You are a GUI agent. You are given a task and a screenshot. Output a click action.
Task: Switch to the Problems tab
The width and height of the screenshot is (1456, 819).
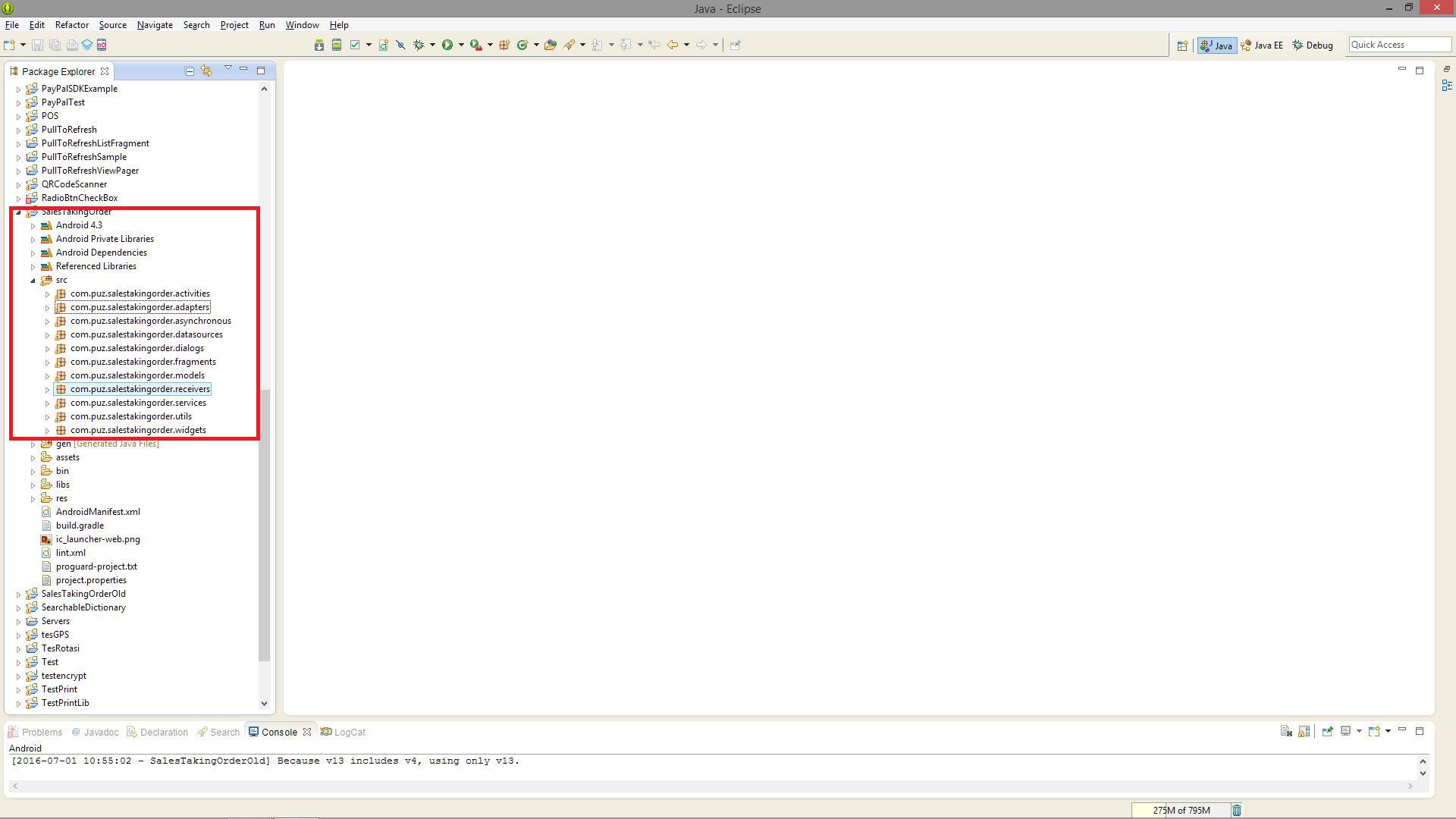[35, 733]
